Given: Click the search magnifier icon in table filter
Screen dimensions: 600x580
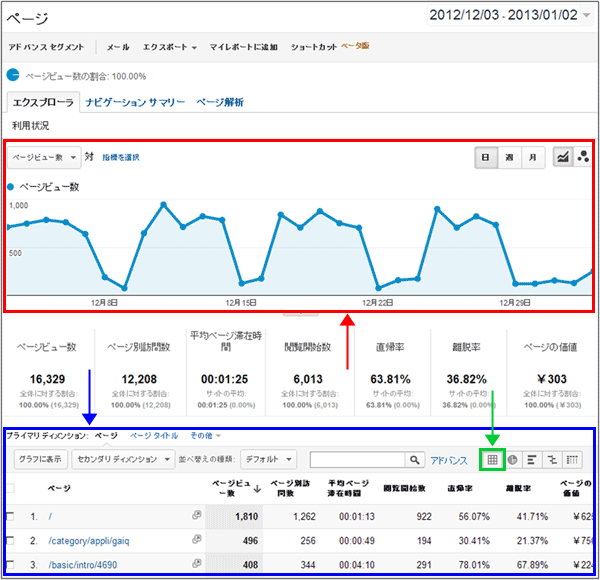Looking at the screenshot, I should [414, 460].
